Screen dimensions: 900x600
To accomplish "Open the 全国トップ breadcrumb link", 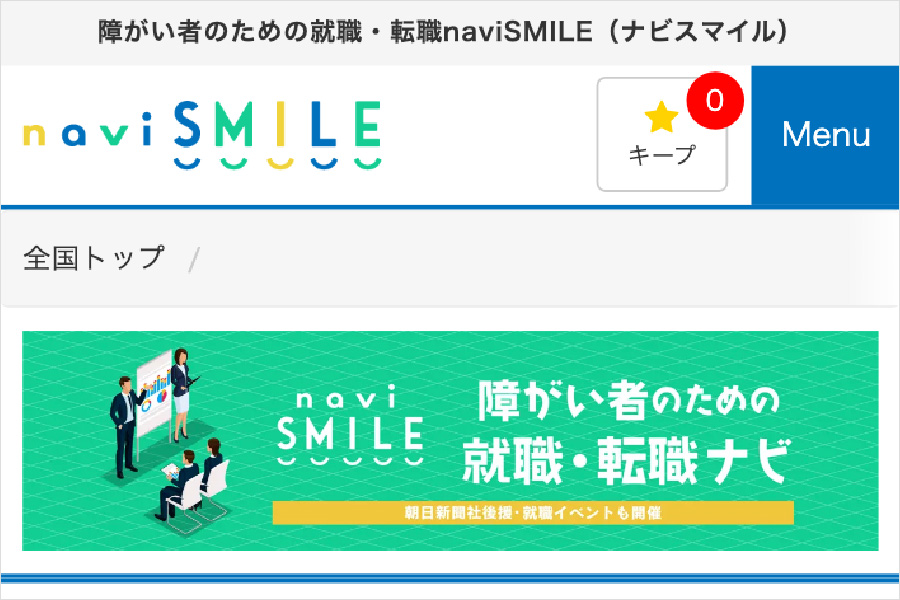I will tap(94, 258).
